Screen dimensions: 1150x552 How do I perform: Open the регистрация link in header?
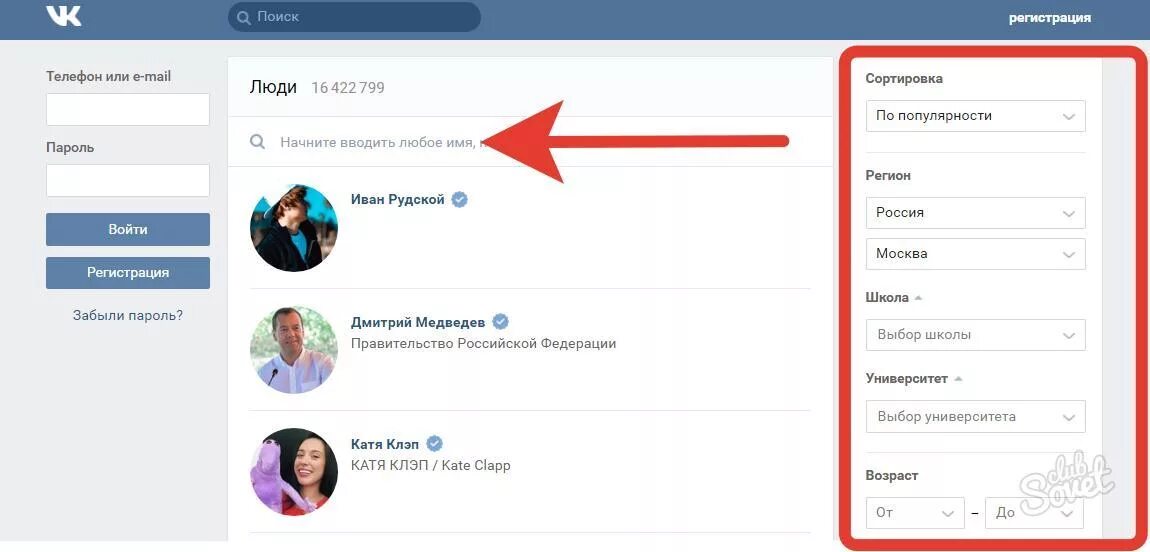coord(1050,18)
